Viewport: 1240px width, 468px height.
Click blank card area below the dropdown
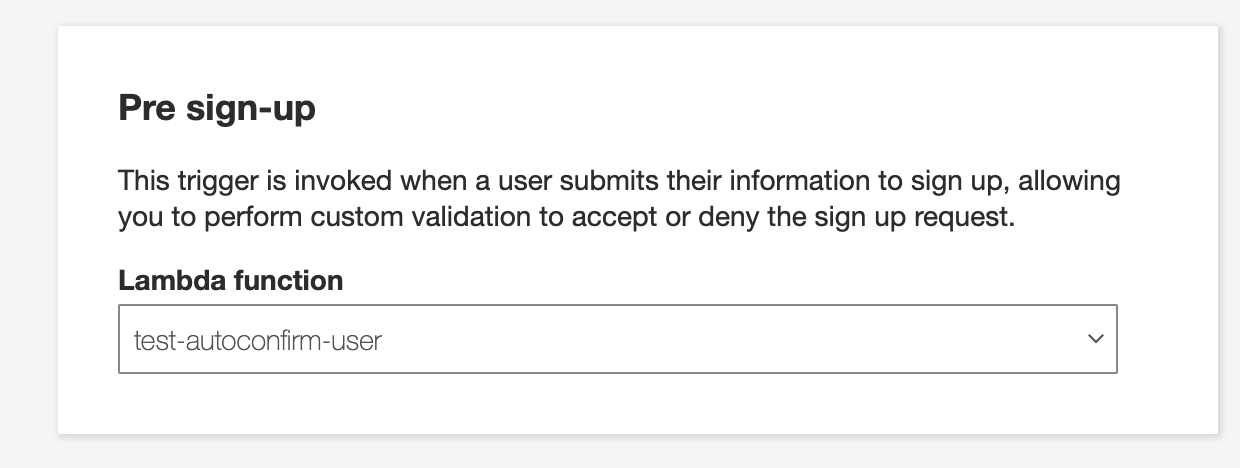pyautogui.click(x=617, y=404)
